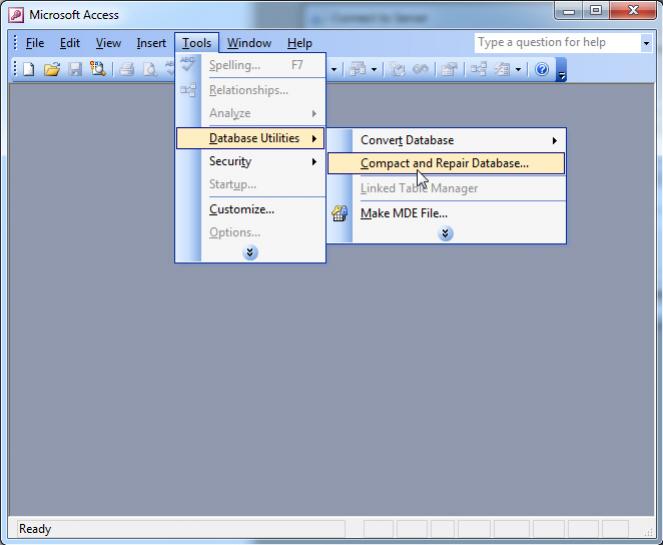Image resolution: width=663 pixels, height=545 pixels.
Task: Click the Ready status bar text
Action: [35, 529]
